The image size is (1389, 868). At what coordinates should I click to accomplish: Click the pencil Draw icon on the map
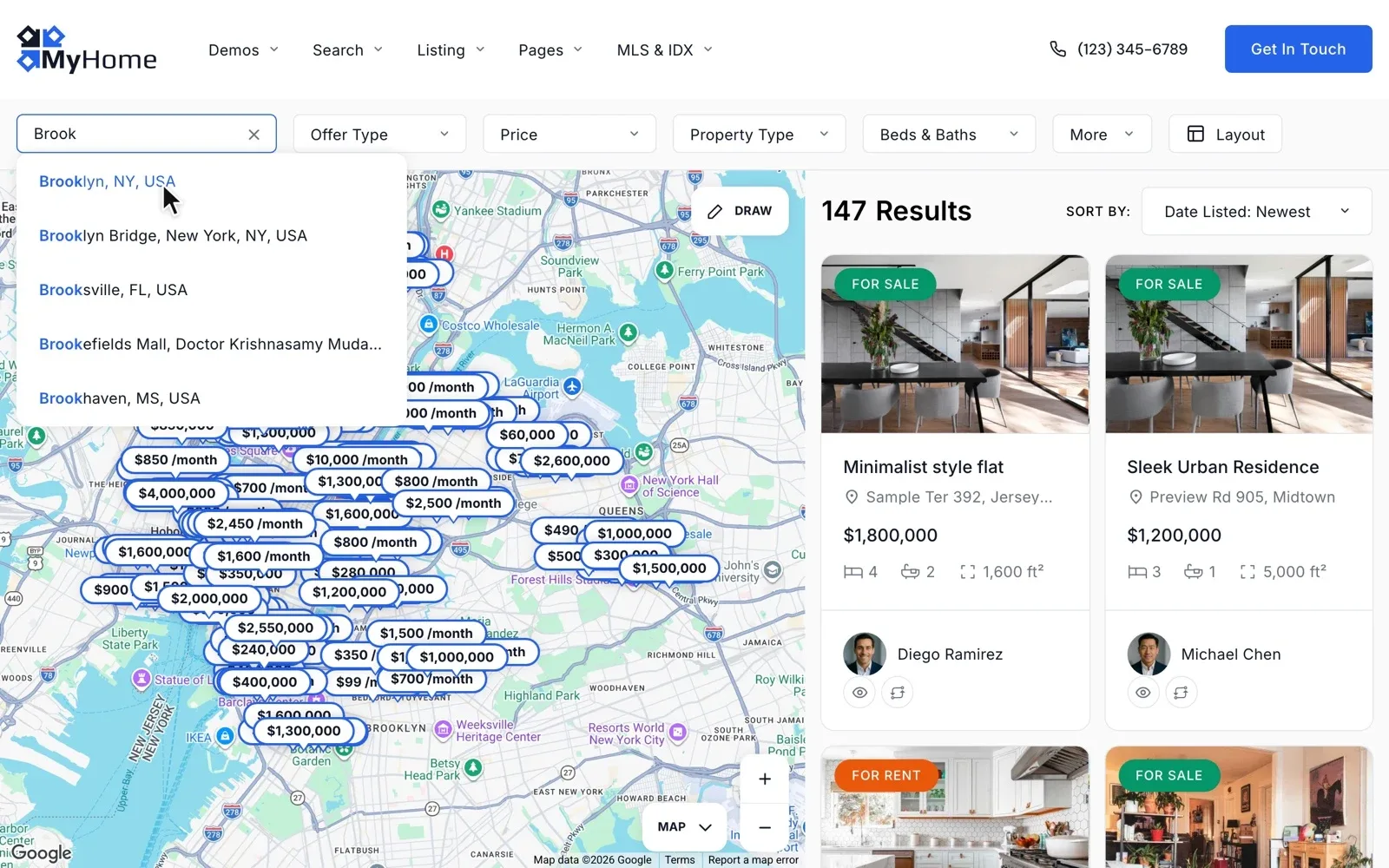(x=714, y=211)
